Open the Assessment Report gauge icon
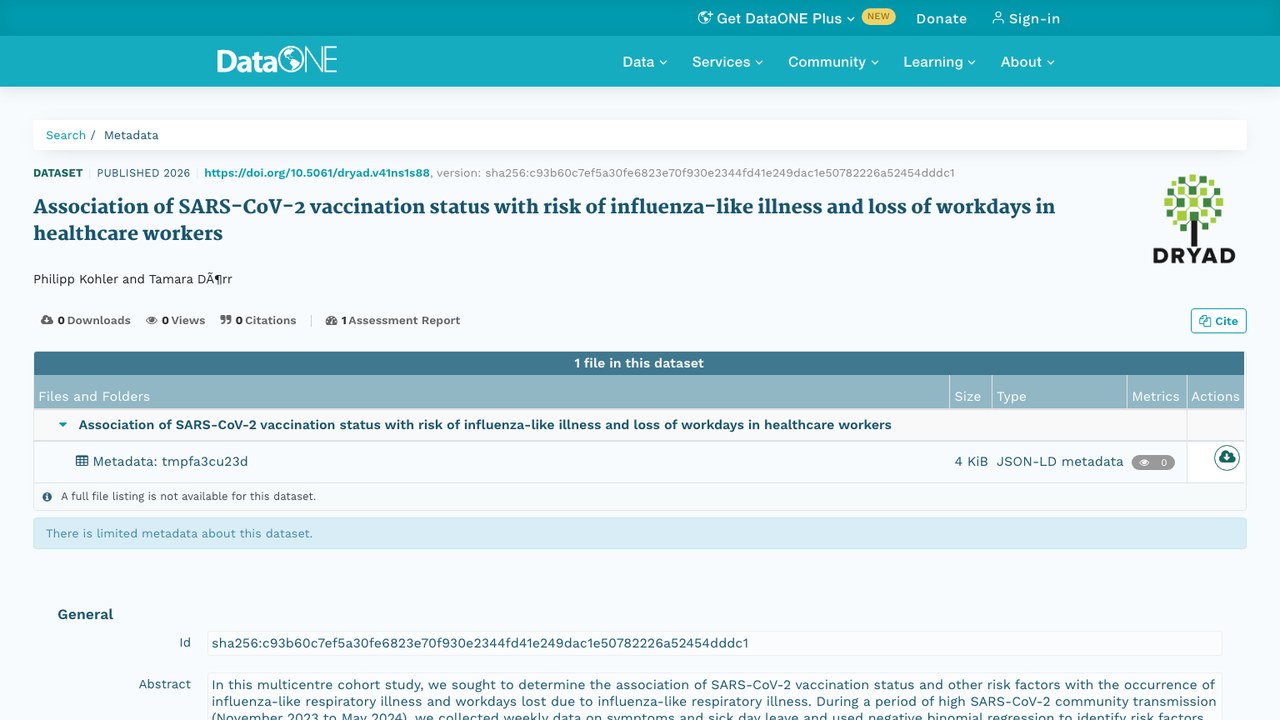1280x720 pixels. point(331,321)
